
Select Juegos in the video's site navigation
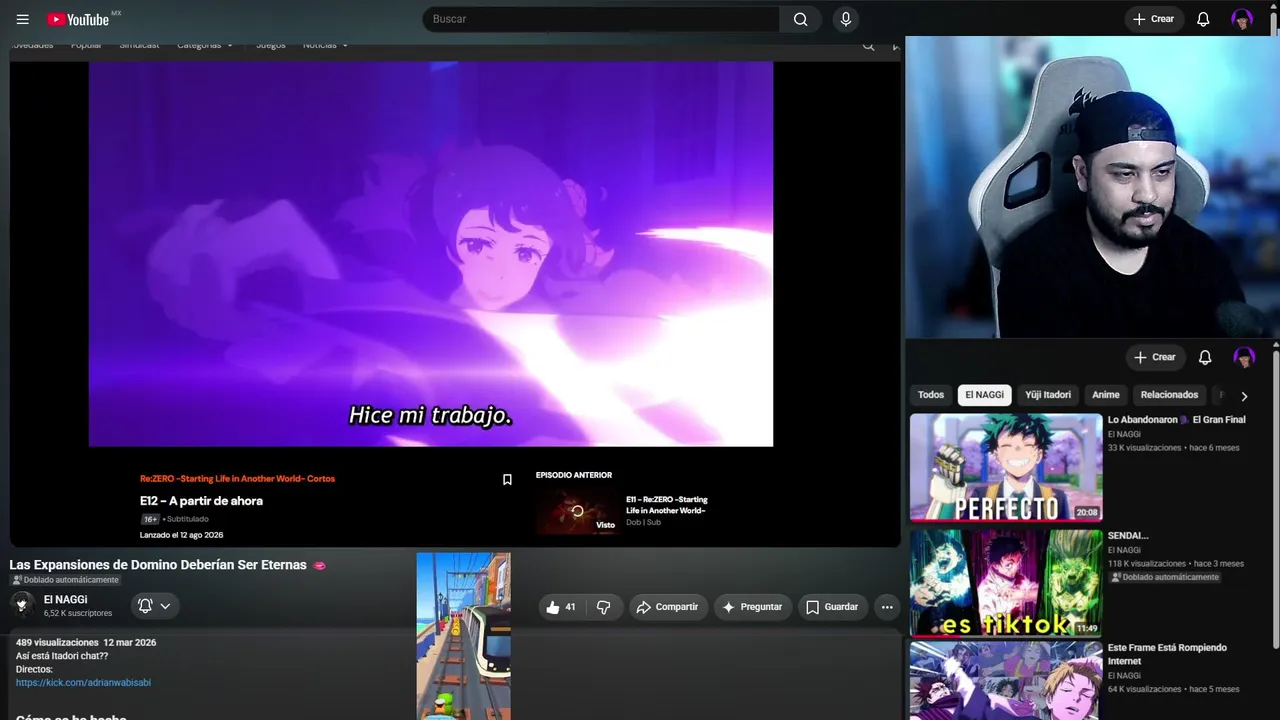(x=270, y=45)
